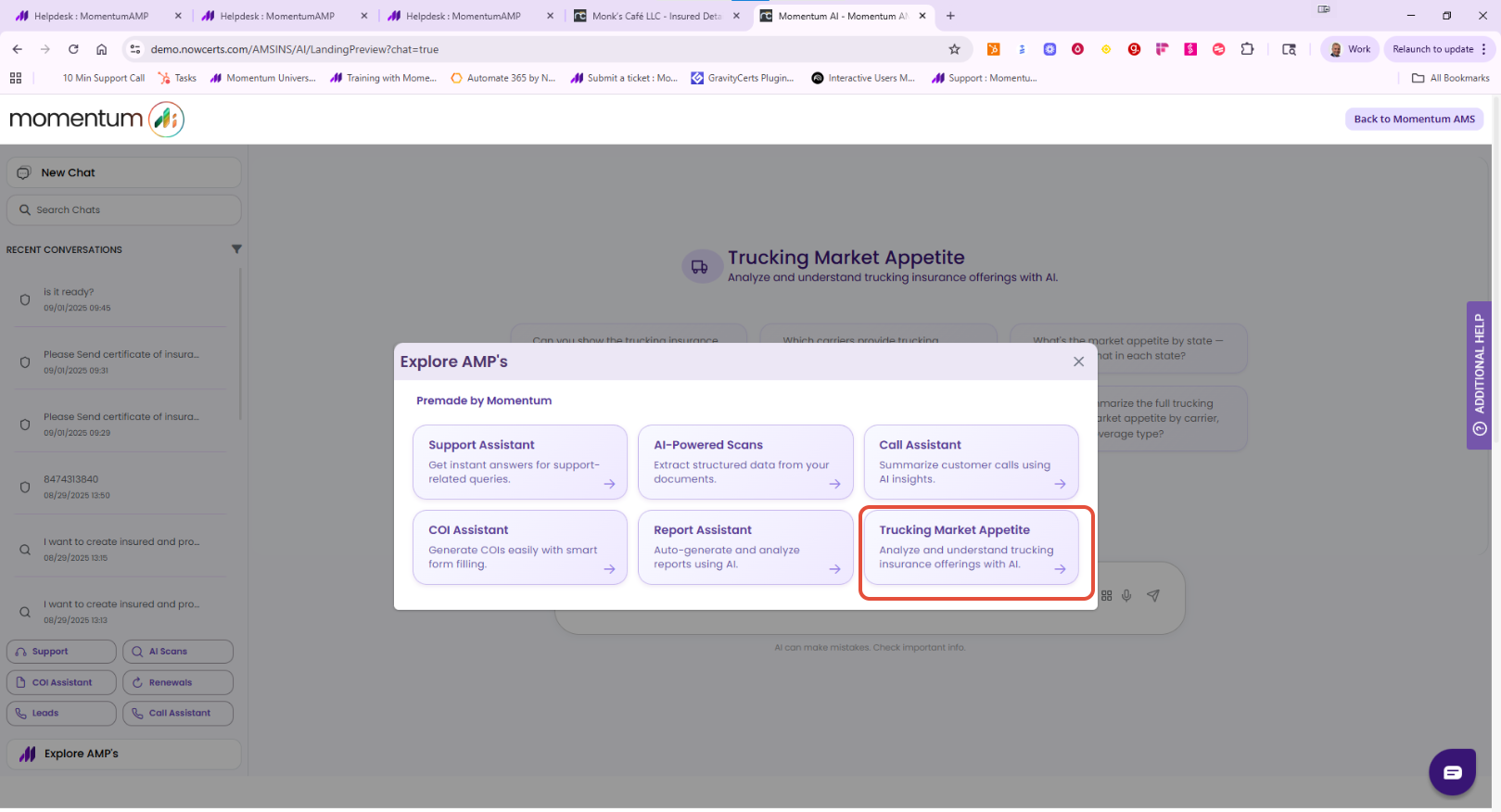Open conversation dated 09/01/2025 09:29
Viewport: 1501px width, 812px height.
point(121,424)
